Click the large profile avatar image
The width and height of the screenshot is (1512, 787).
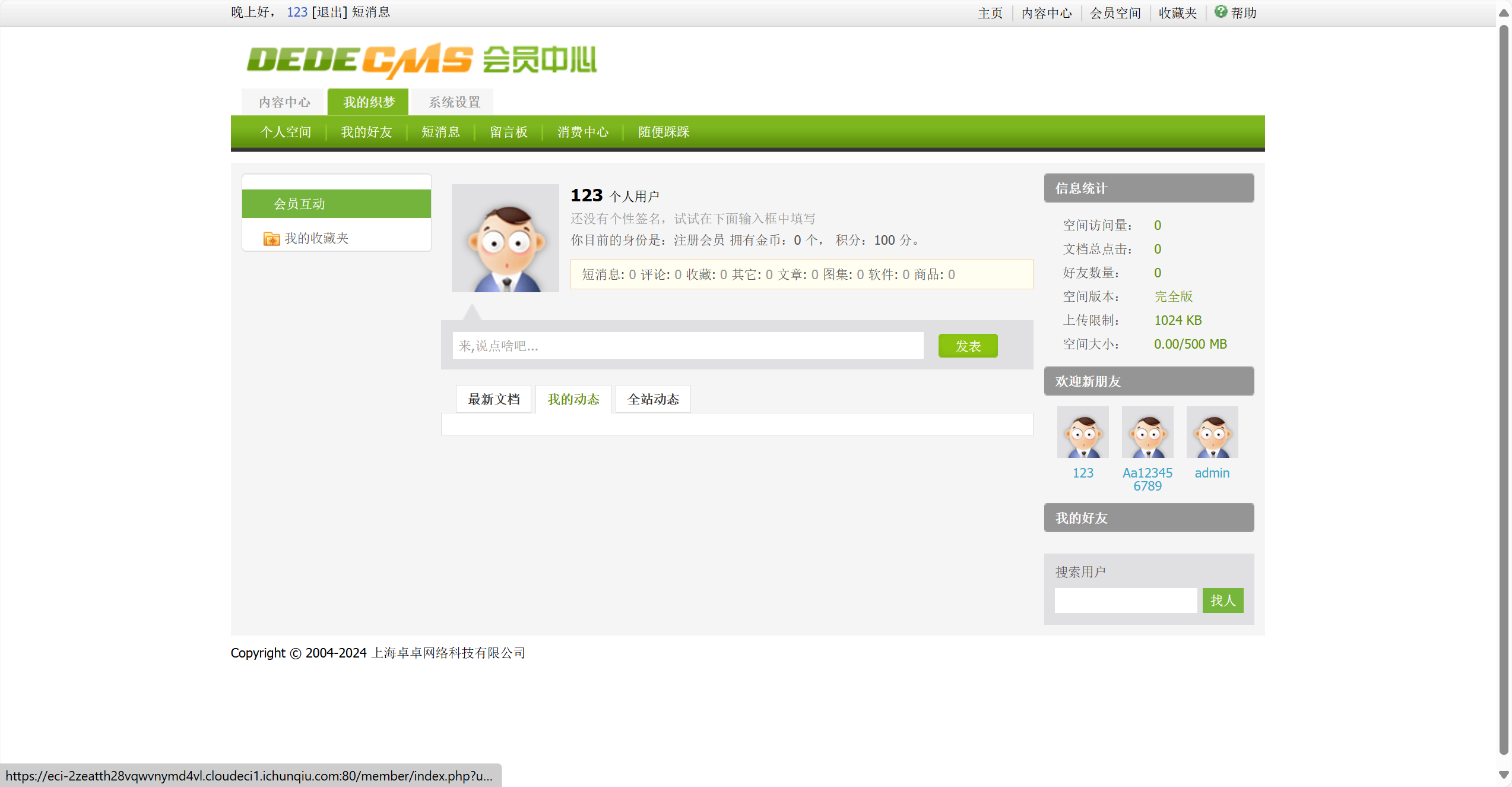tap(505, 238)
